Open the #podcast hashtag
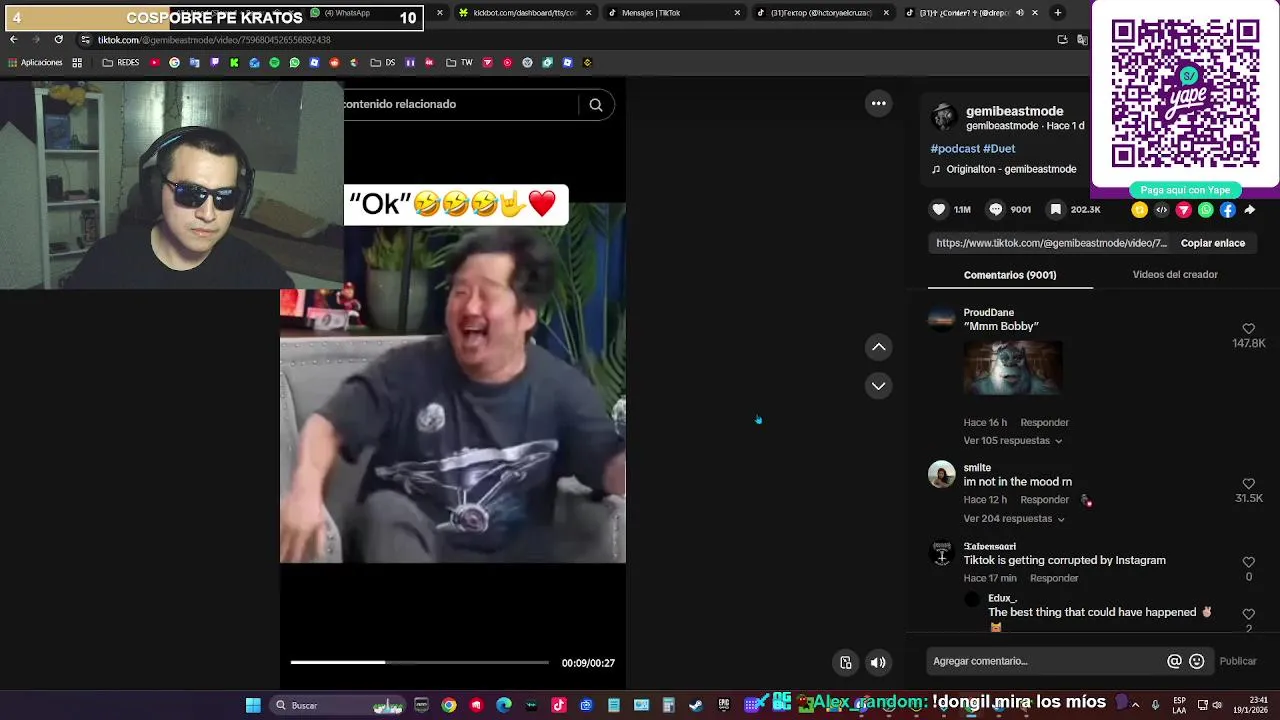 click(x=955, y=148)
